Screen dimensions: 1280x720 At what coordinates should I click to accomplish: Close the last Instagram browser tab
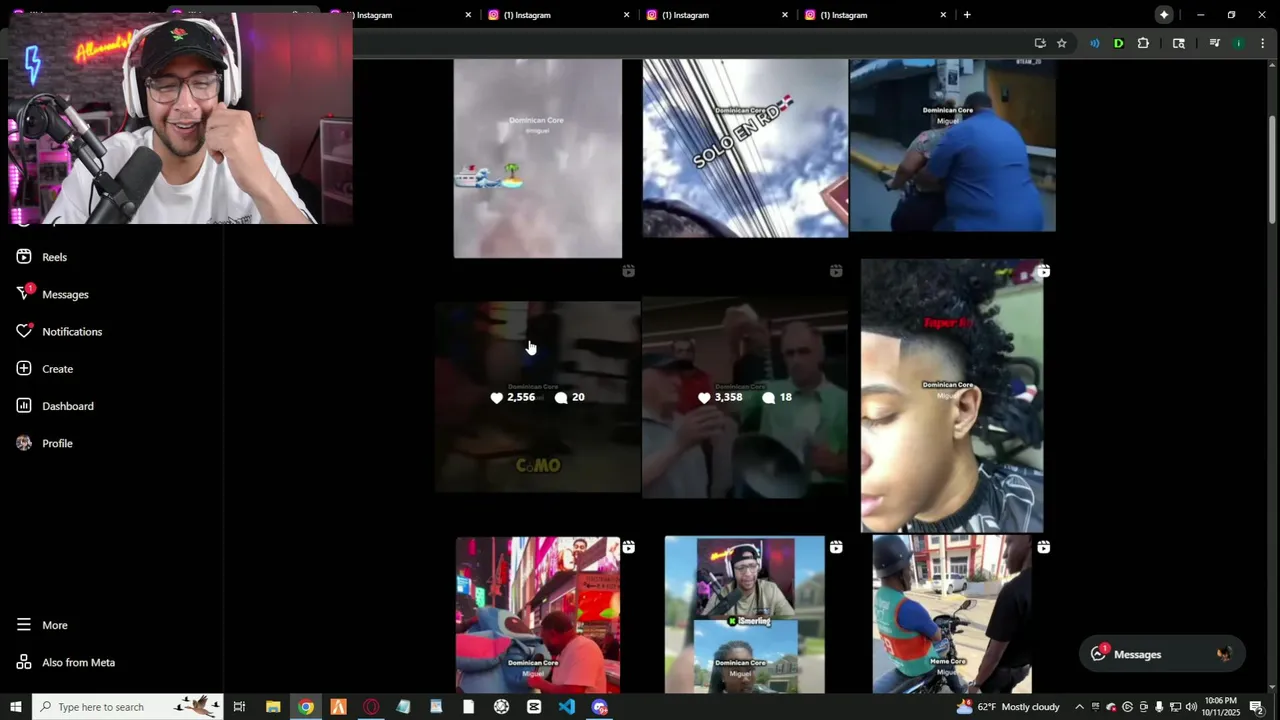[943, 15]
